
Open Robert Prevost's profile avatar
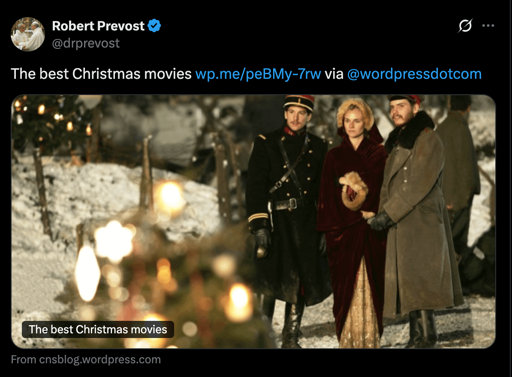28,34
